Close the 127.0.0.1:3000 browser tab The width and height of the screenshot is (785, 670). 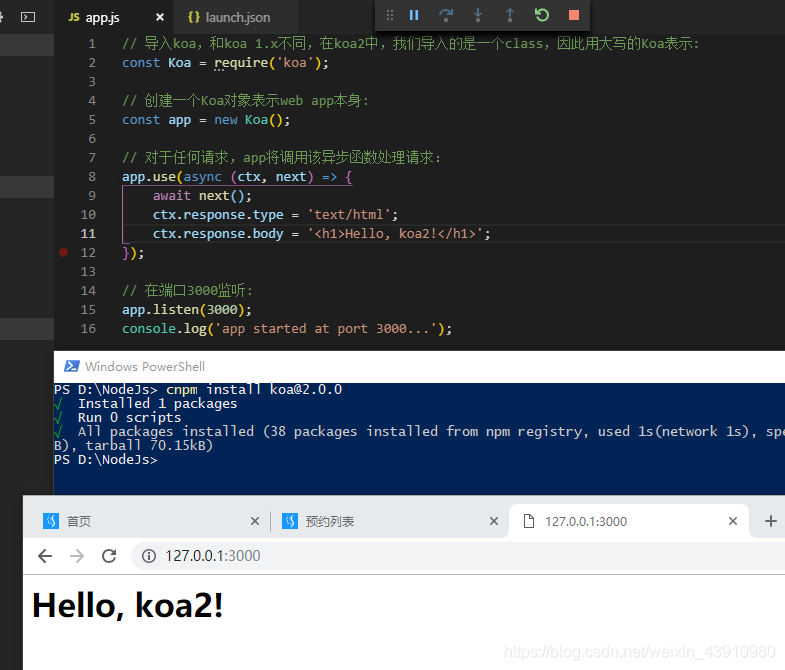733,521
